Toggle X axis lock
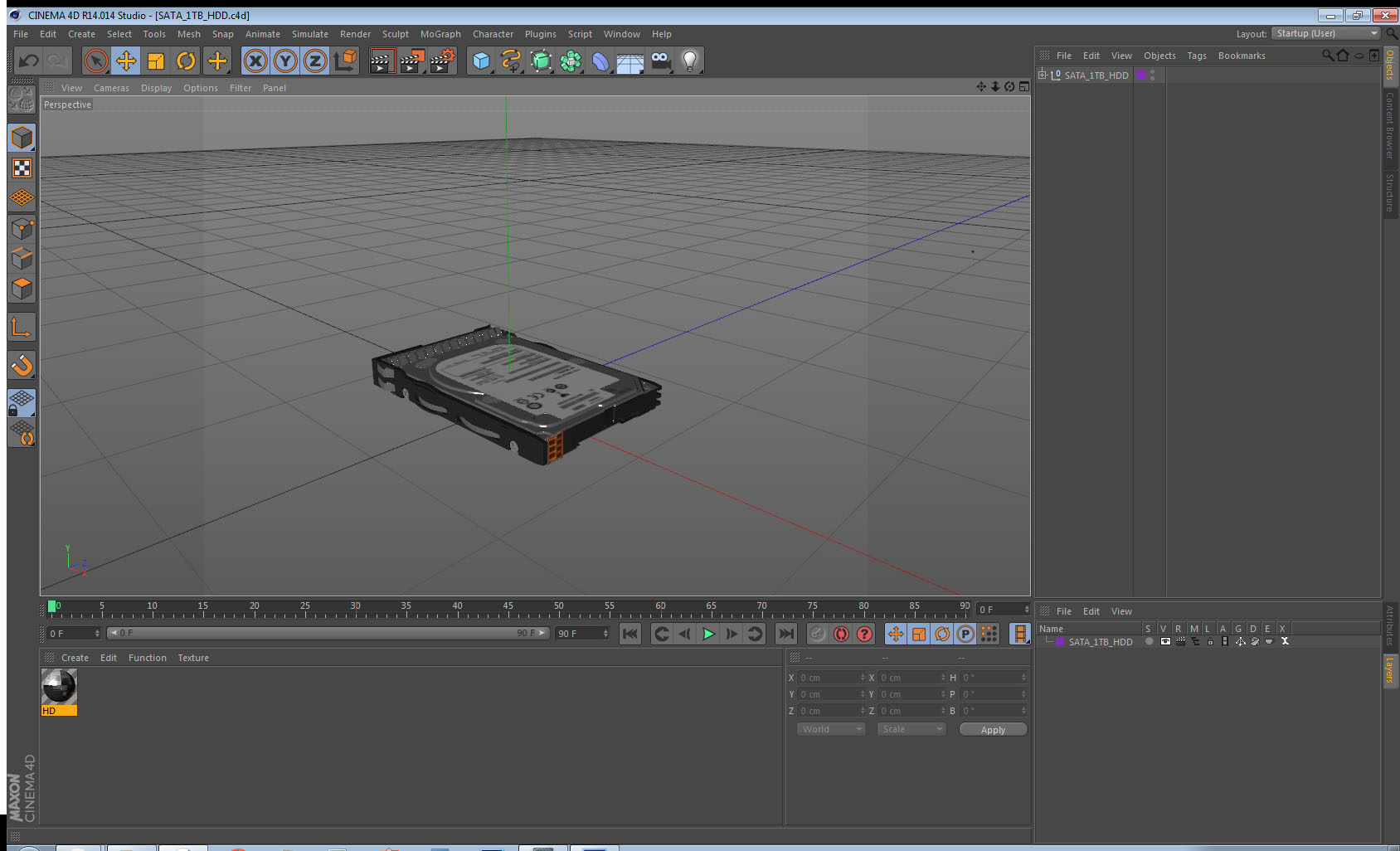Screen dimensions: 1400x851 [x=255, y=61]
